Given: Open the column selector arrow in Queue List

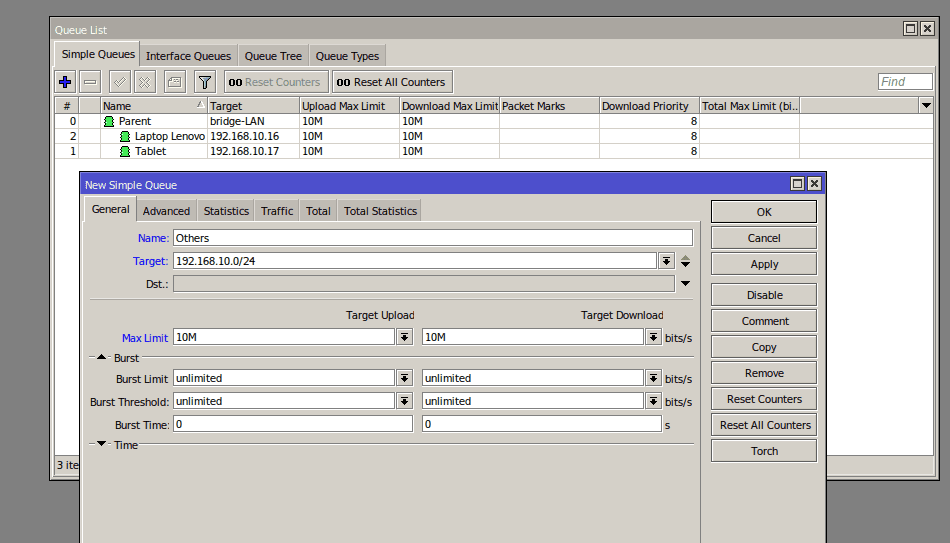Looking at the screenshot, I should [926, 105].
